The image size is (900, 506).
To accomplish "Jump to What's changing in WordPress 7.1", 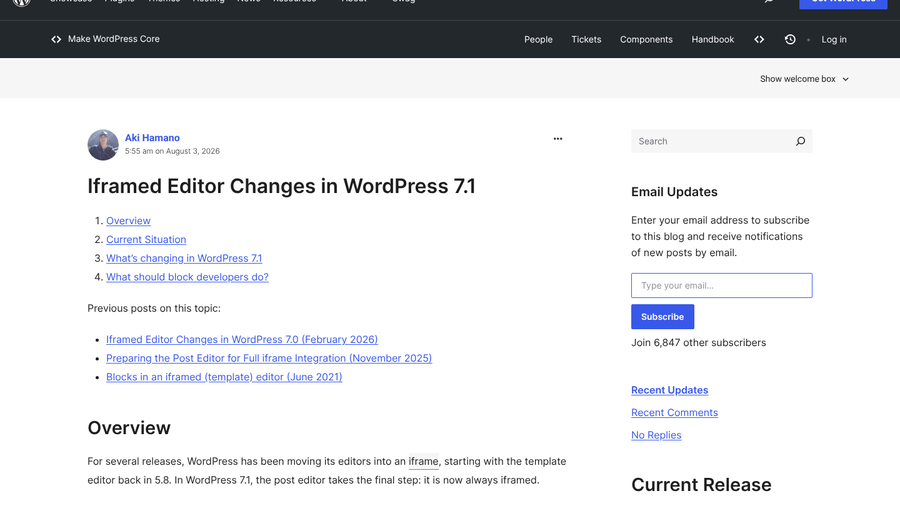I will (184, 258).
